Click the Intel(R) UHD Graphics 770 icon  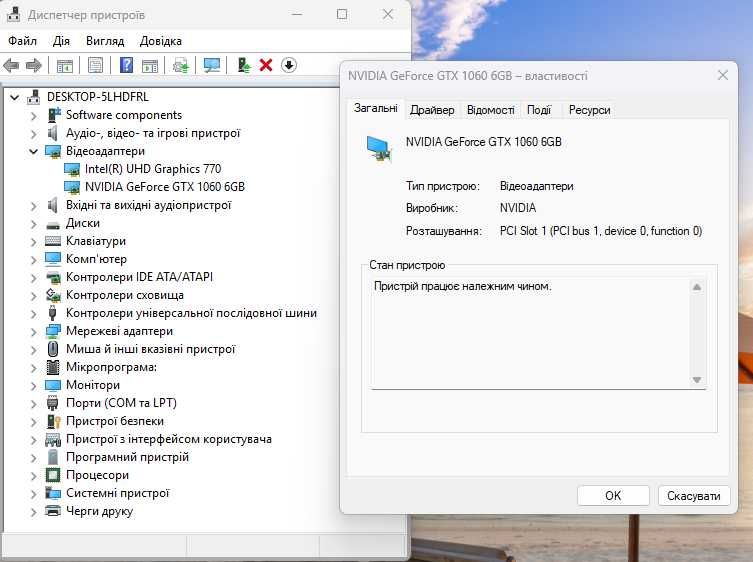tap(72, 169)
